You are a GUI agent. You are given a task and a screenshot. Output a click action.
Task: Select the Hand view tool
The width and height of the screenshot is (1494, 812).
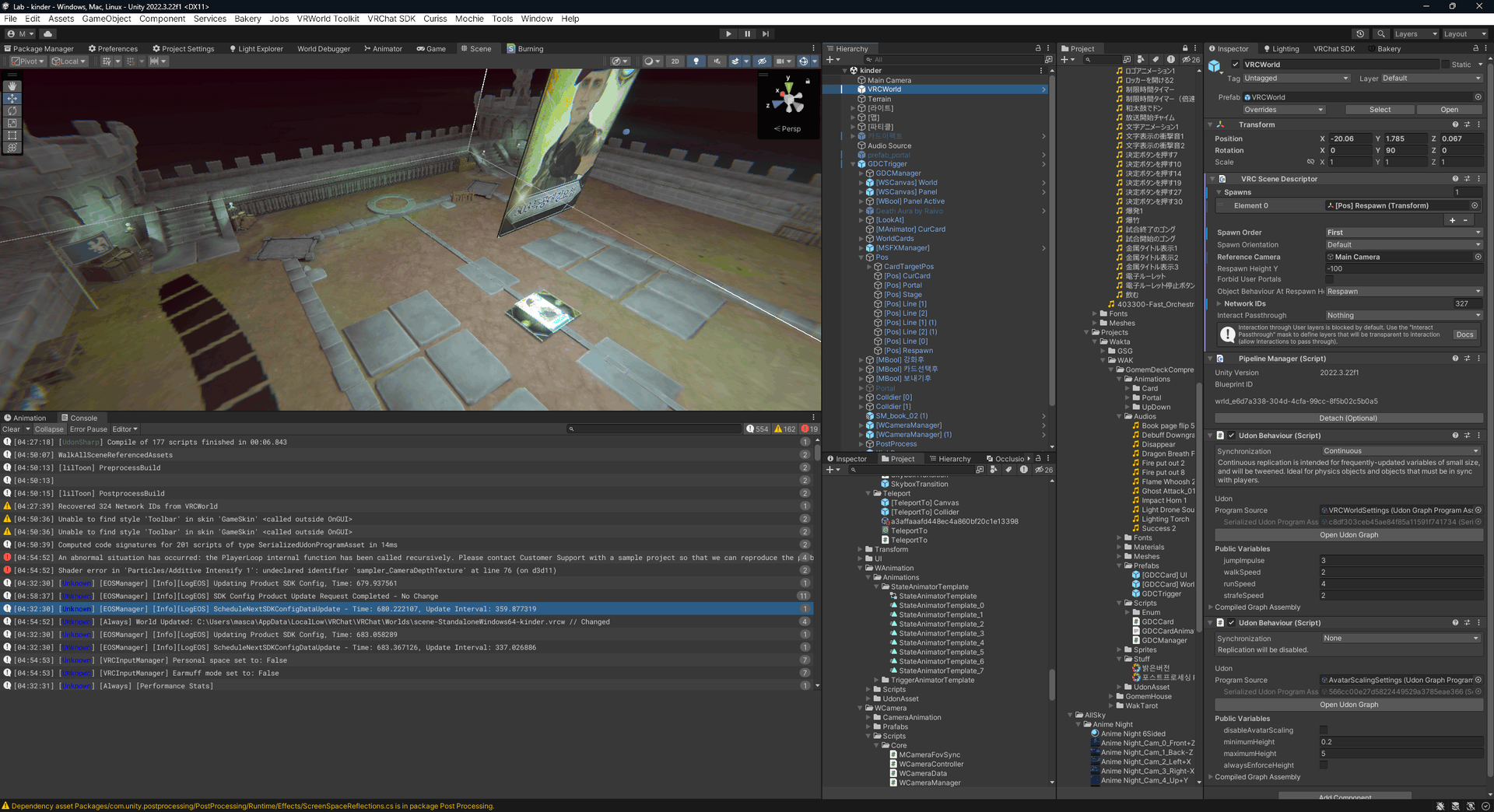point(12,86)
